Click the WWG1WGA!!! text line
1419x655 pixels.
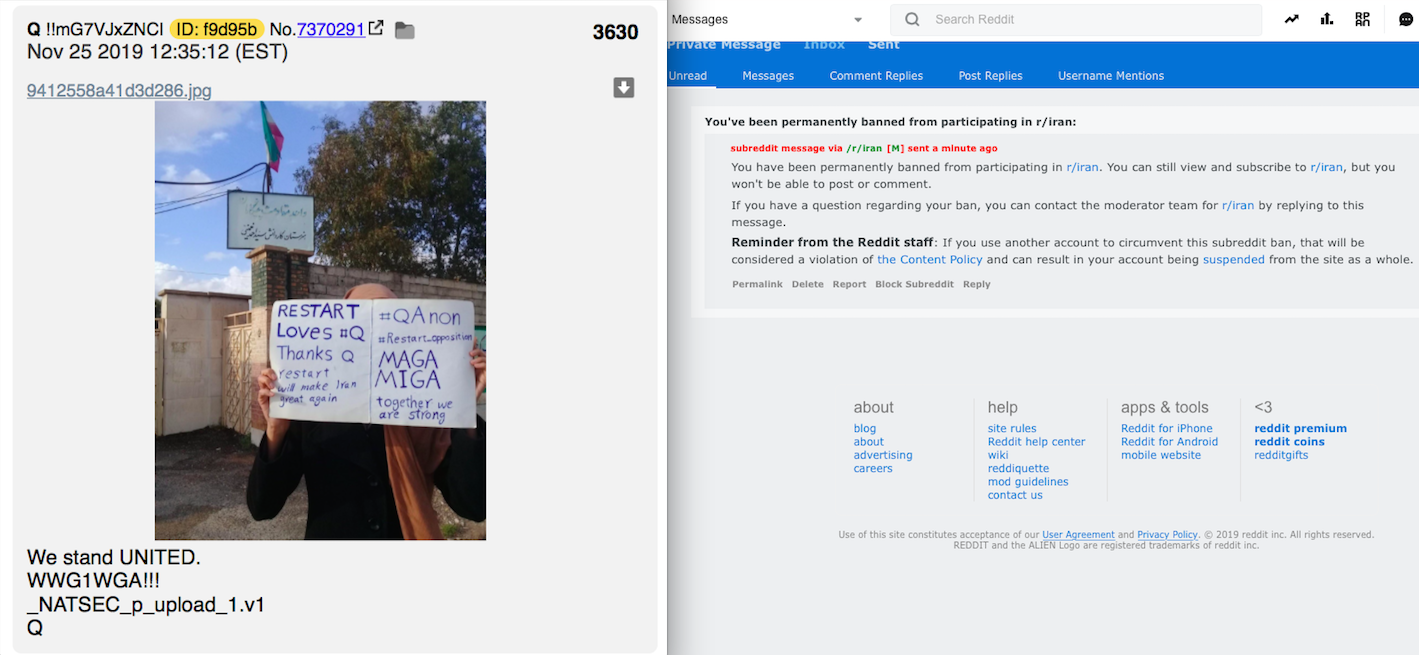pyautogui.click(x=93, y=581)
